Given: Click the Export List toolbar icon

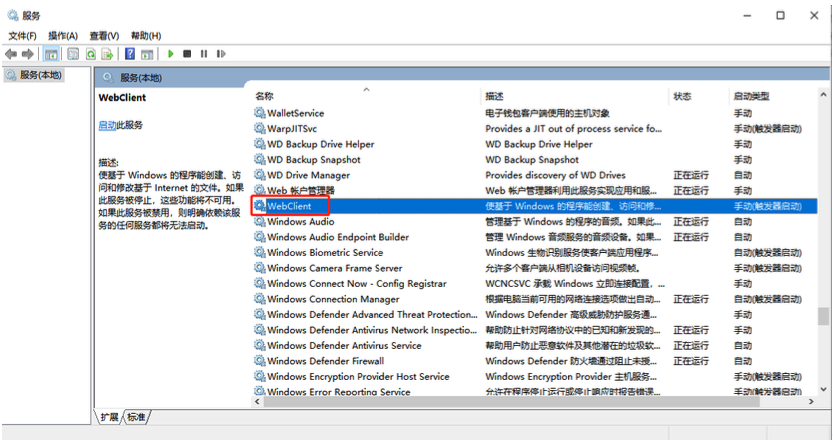Looking at the screenshot, I should pos(108,54).
